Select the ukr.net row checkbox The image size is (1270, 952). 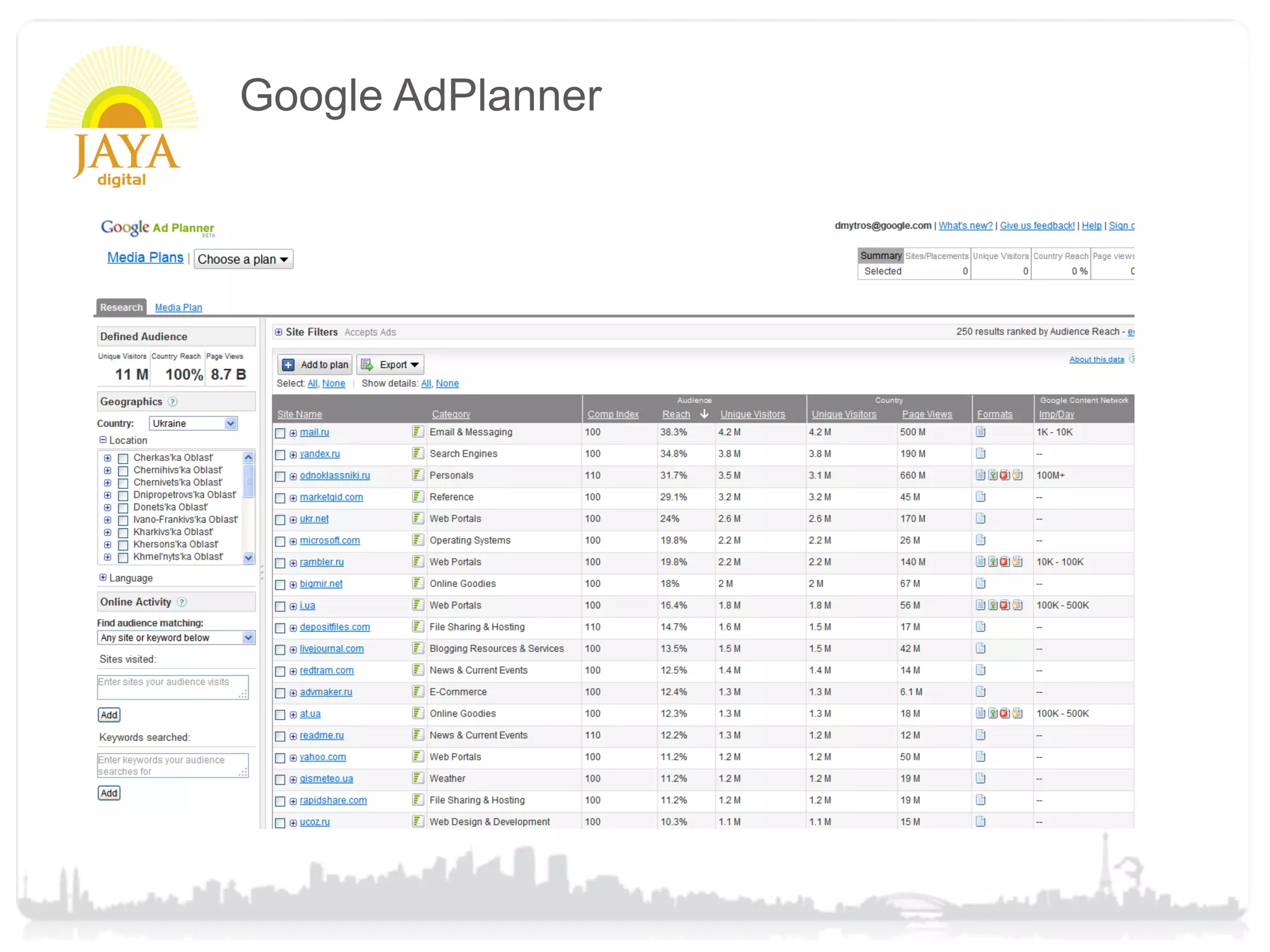[280, 520]
